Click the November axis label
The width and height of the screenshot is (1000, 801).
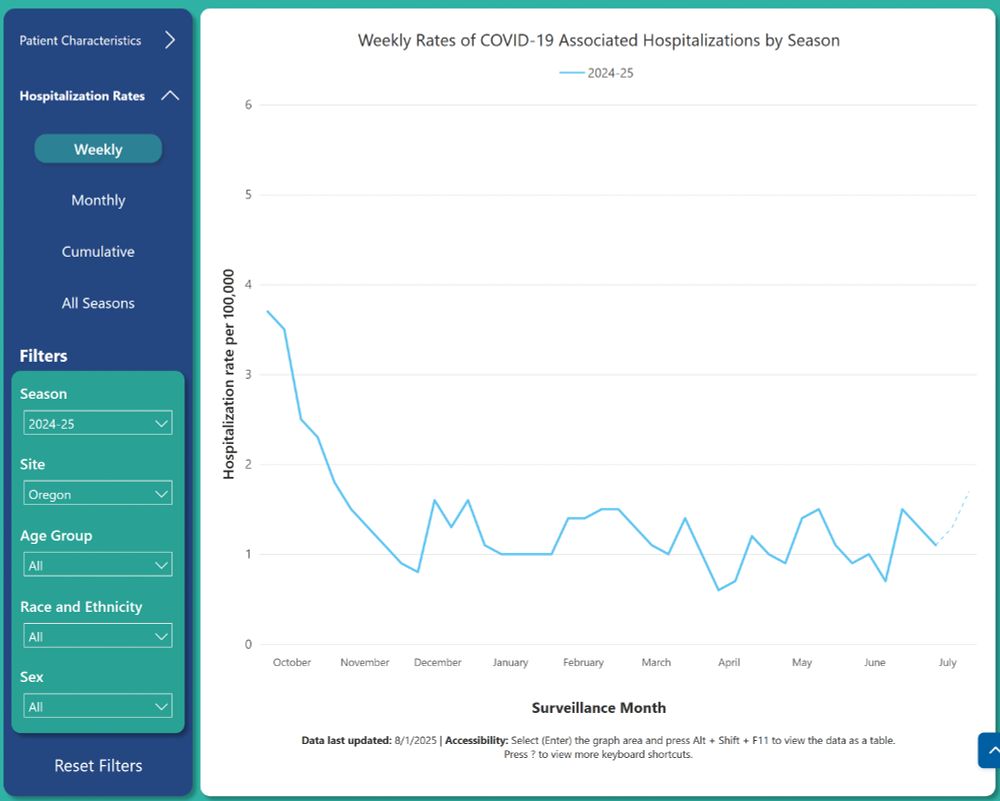(x=364, y=662)
